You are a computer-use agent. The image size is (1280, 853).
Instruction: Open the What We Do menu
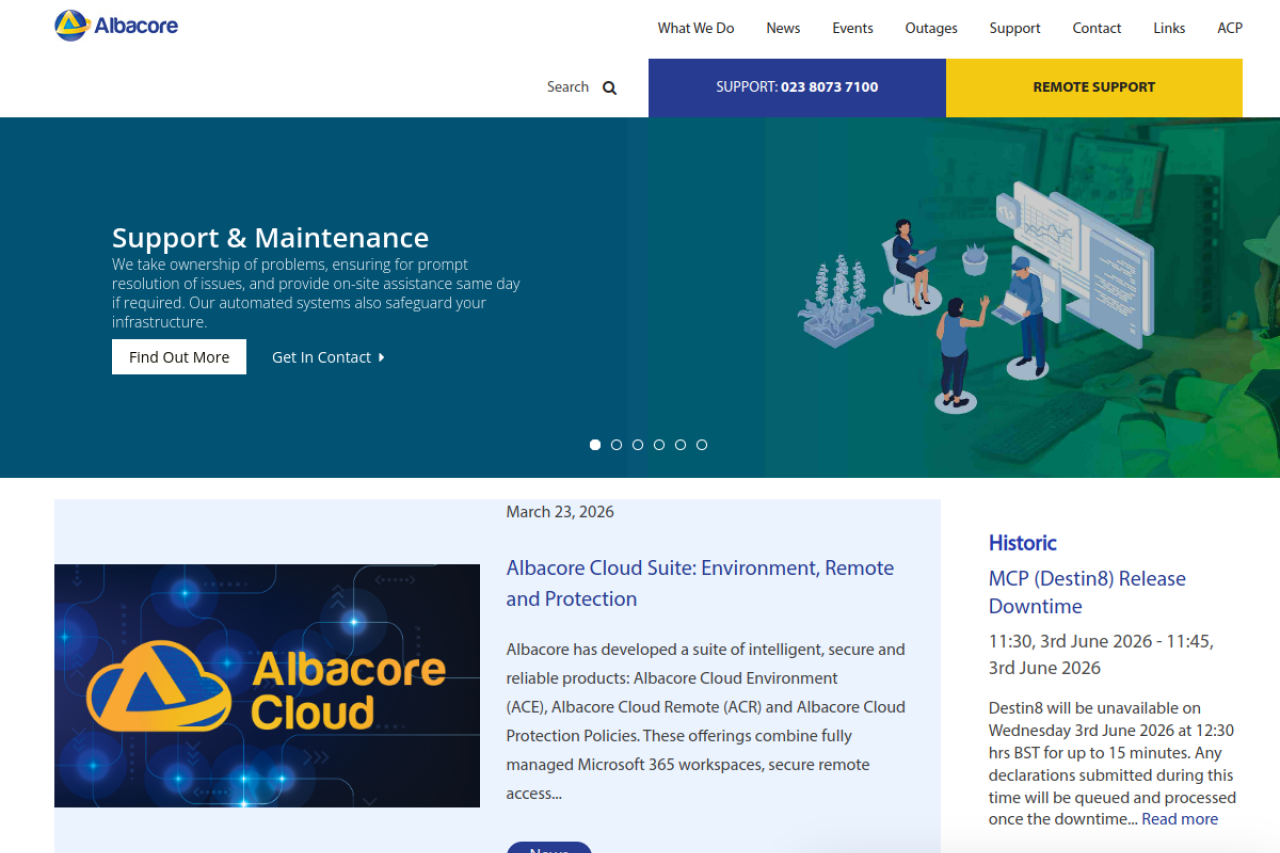(x=696, y=28)
